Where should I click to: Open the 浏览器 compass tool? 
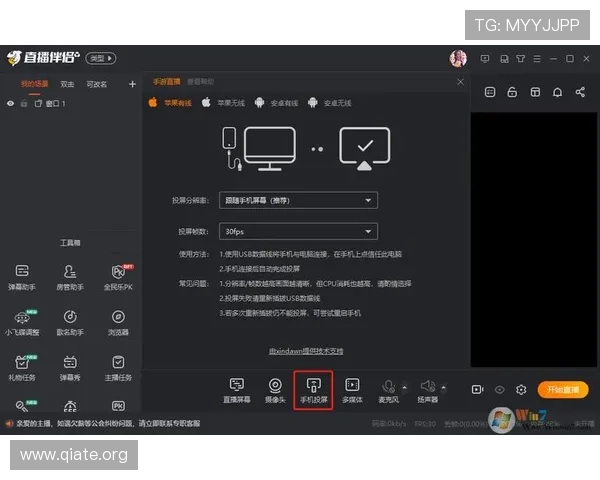click(118, 322)
